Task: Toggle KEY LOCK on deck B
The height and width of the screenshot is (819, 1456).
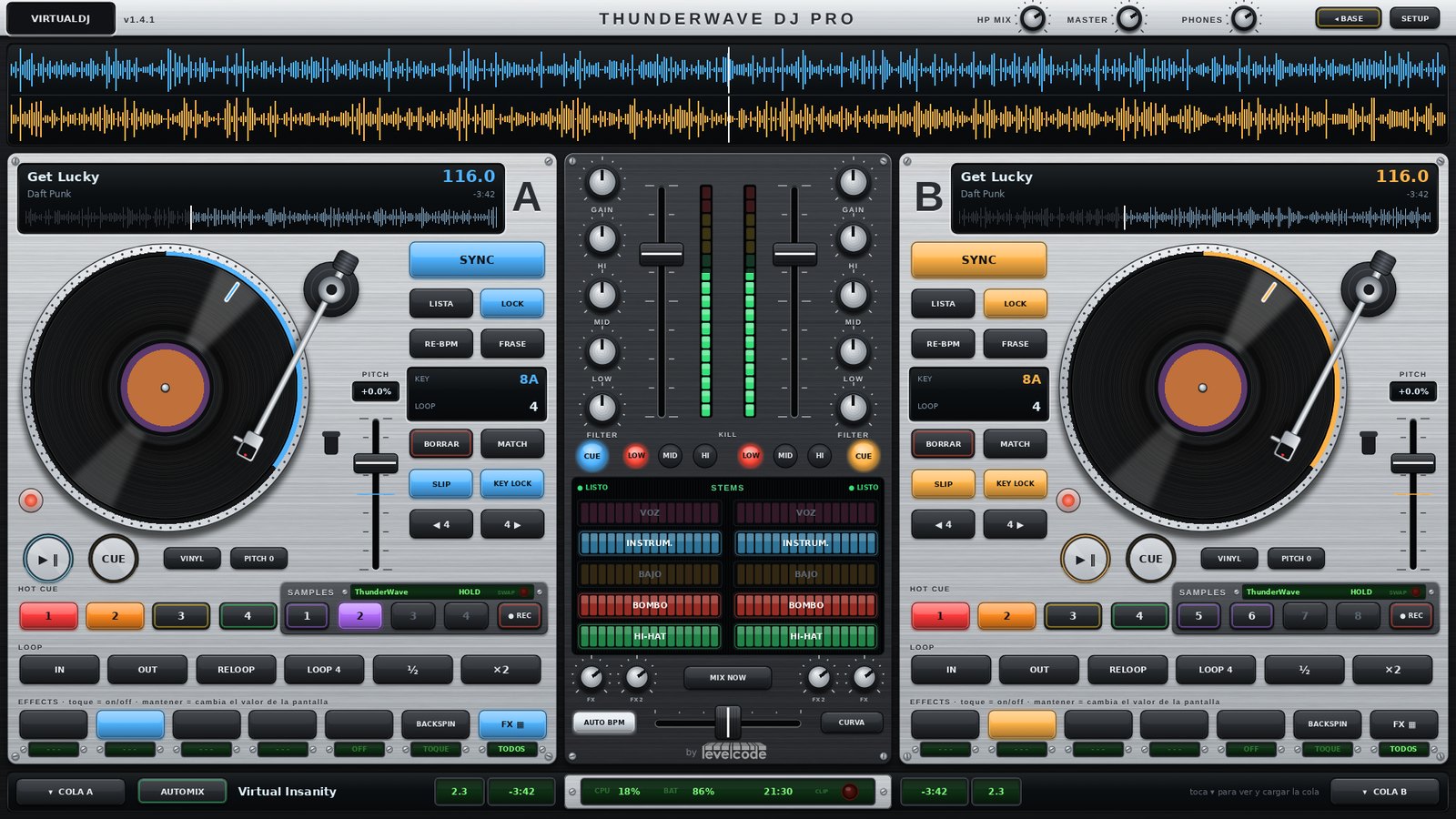Action: pyautogui.click(x=1015, y=484)
